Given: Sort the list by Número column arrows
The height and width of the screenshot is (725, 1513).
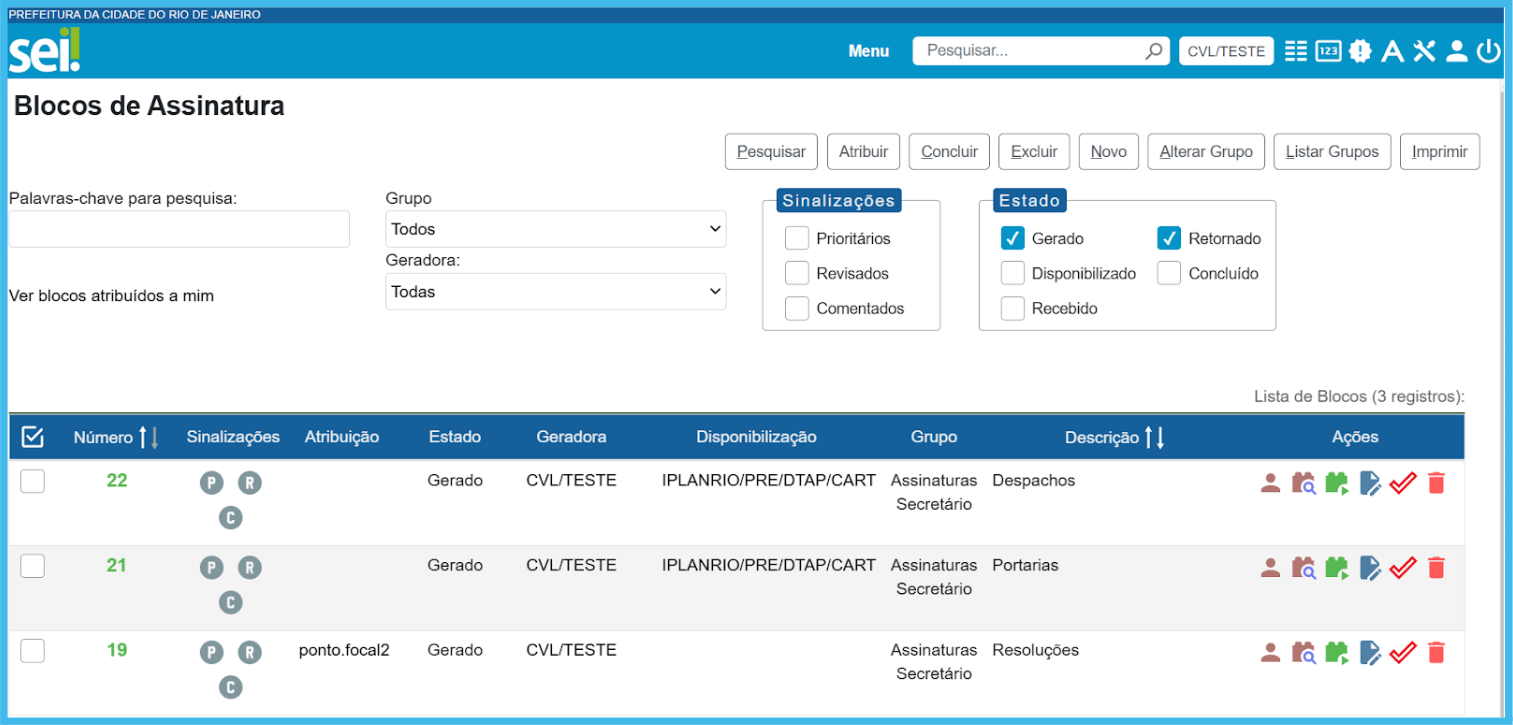Looking at the screenshot, I should 148,437.
